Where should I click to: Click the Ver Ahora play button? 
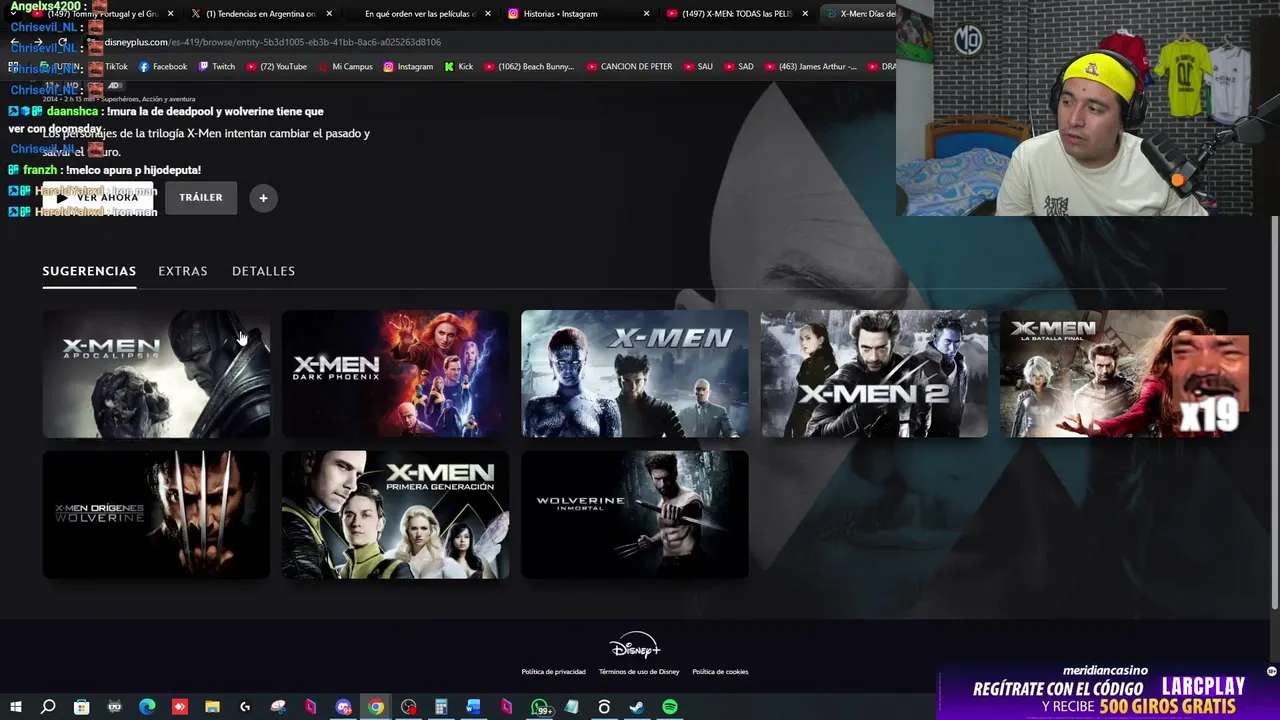click(x=98, y=197)
